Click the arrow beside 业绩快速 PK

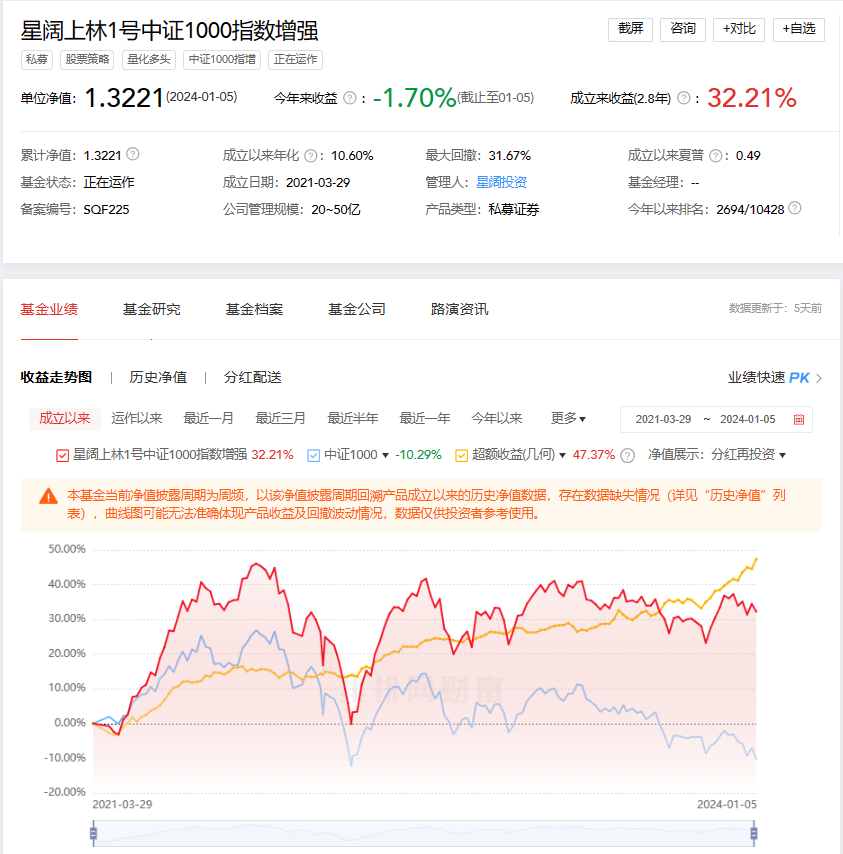[x=818, y=378]
